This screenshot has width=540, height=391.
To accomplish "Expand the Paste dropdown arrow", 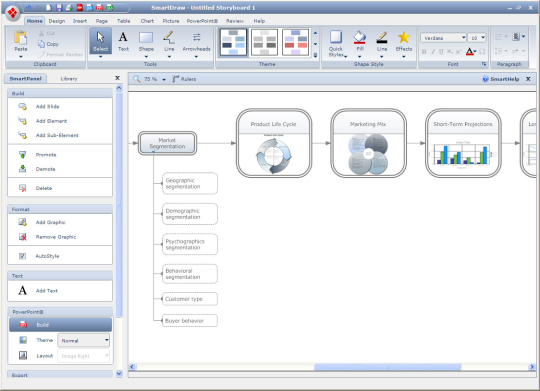I will 21,56.
